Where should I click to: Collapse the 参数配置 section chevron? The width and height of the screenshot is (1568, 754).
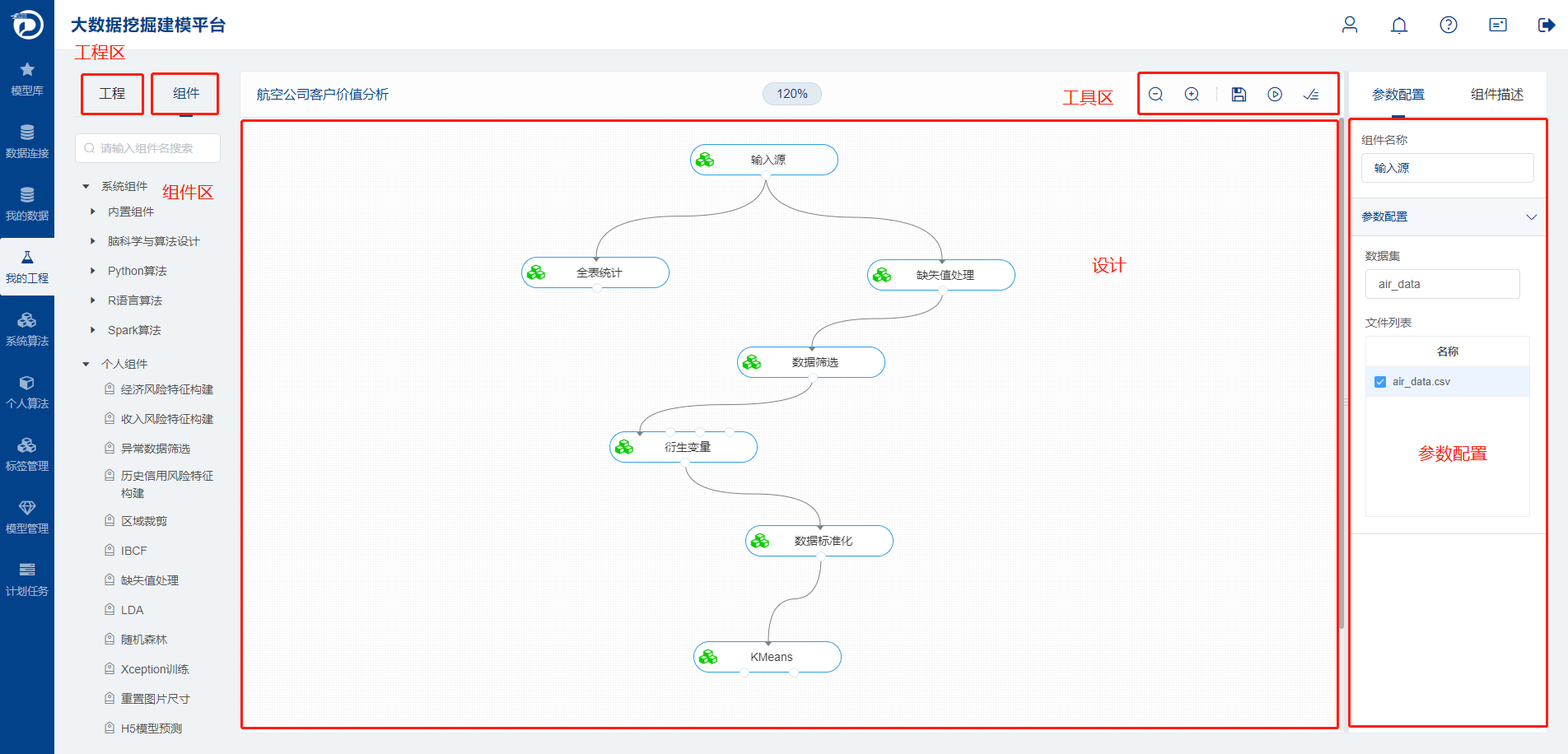click(x=1532, y=217)
